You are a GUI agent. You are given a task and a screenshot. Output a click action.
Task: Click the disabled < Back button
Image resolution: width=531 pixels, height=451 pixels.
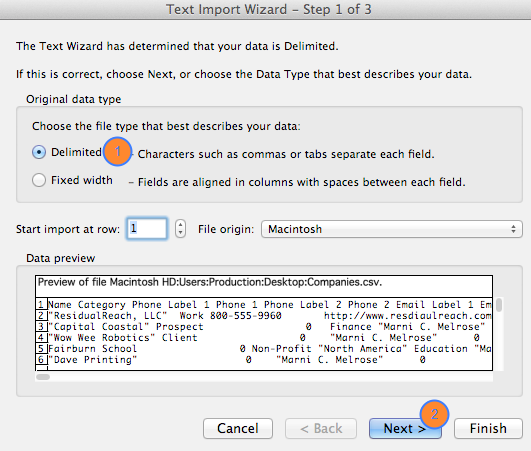point(321,429)
